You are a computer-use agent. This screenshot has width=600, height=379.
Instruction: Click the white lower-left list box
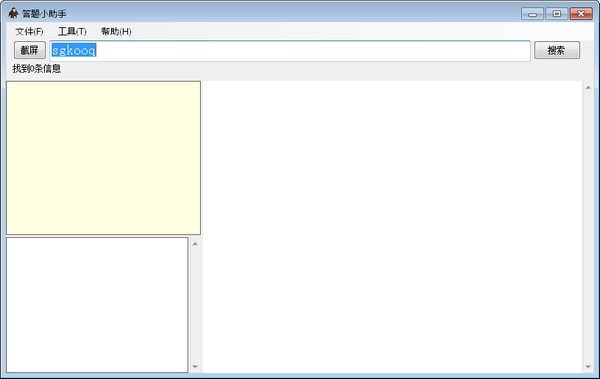point(97,305)
